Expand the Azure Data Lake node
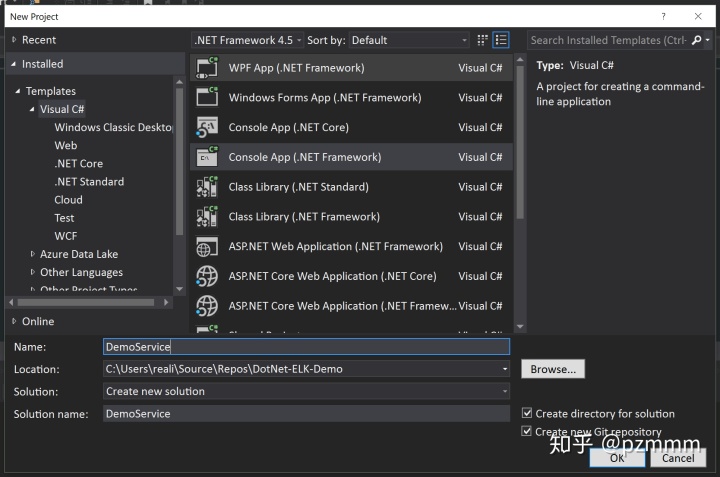The width and height of the screenshot is (720, 477). tap(32, 254)
